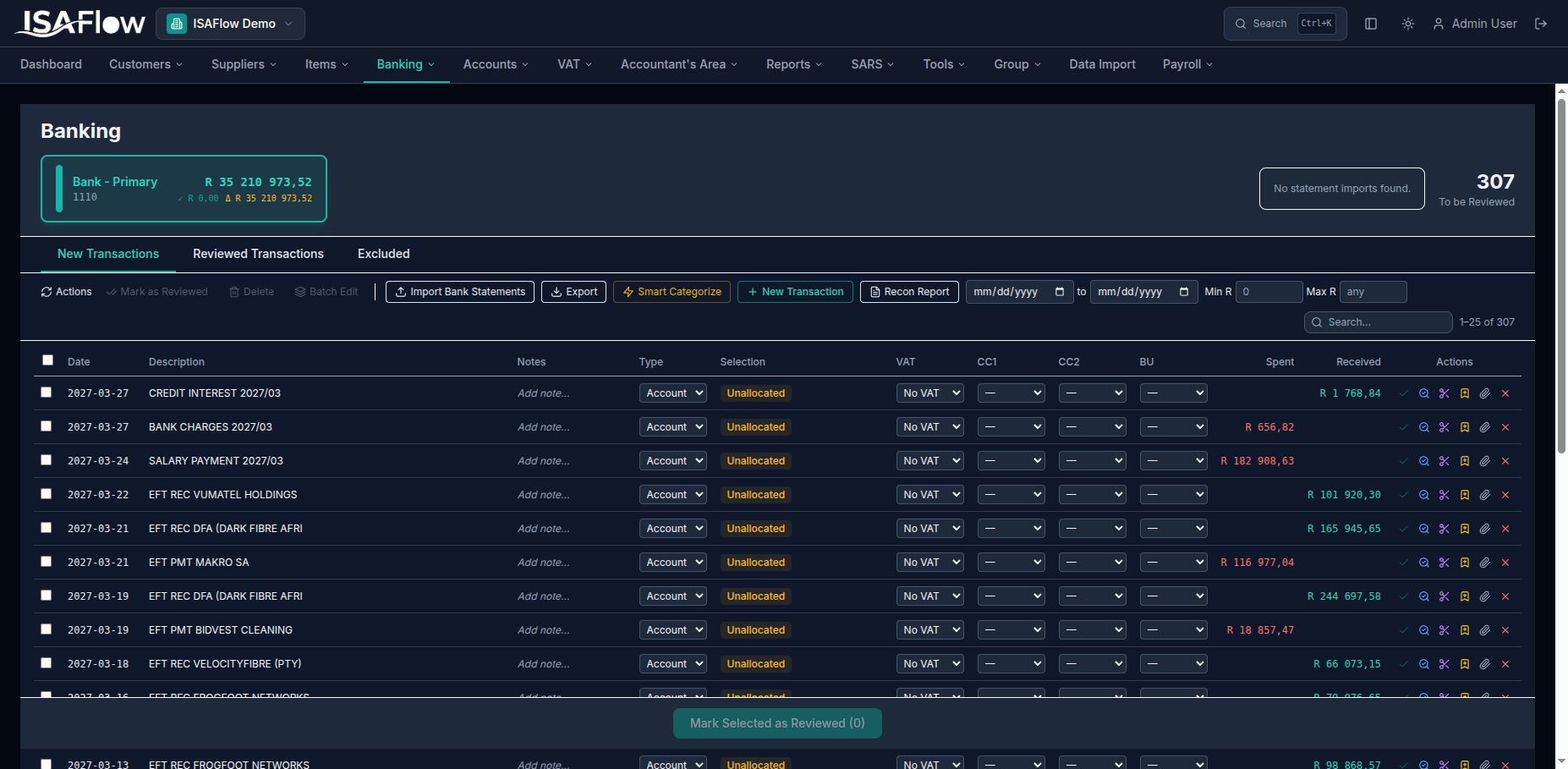Open the Actions refresh menu

(66, 292)
